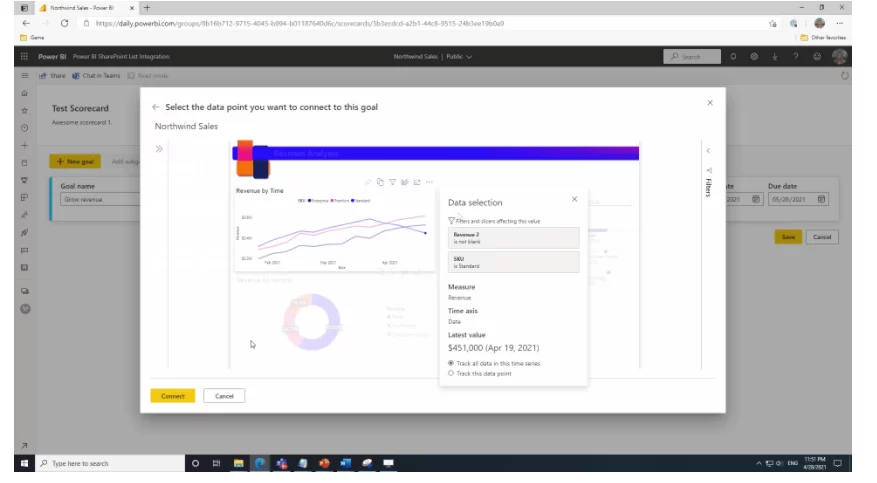
Task: Reload the page in browser
Action: pyautogui.click(x=64, y=23)
